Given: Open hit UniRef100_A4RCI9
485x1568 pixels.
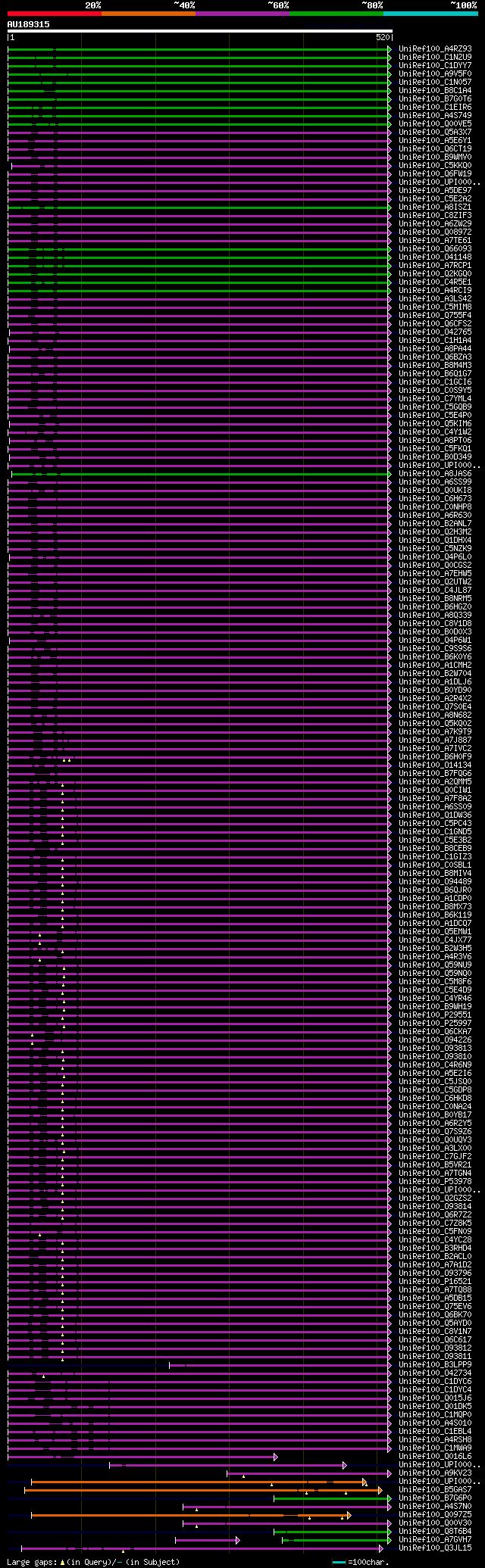Looking at the screenshot, I should (x=435, y=290).
